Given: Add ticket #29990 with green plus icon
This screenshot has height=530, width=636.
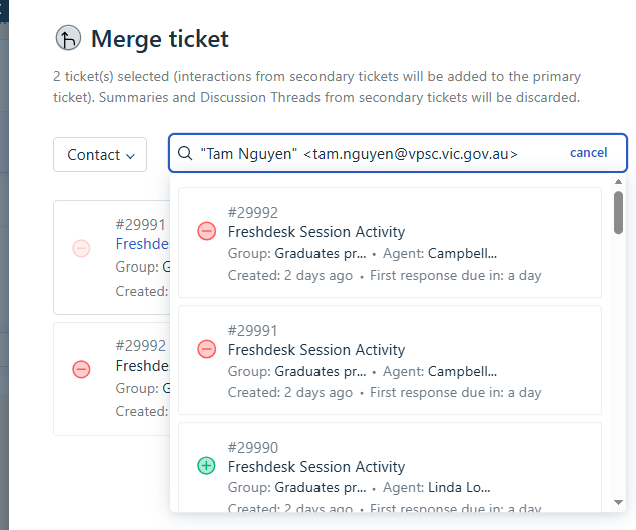Looking at the screenshot, I should [x=206, y=466].
